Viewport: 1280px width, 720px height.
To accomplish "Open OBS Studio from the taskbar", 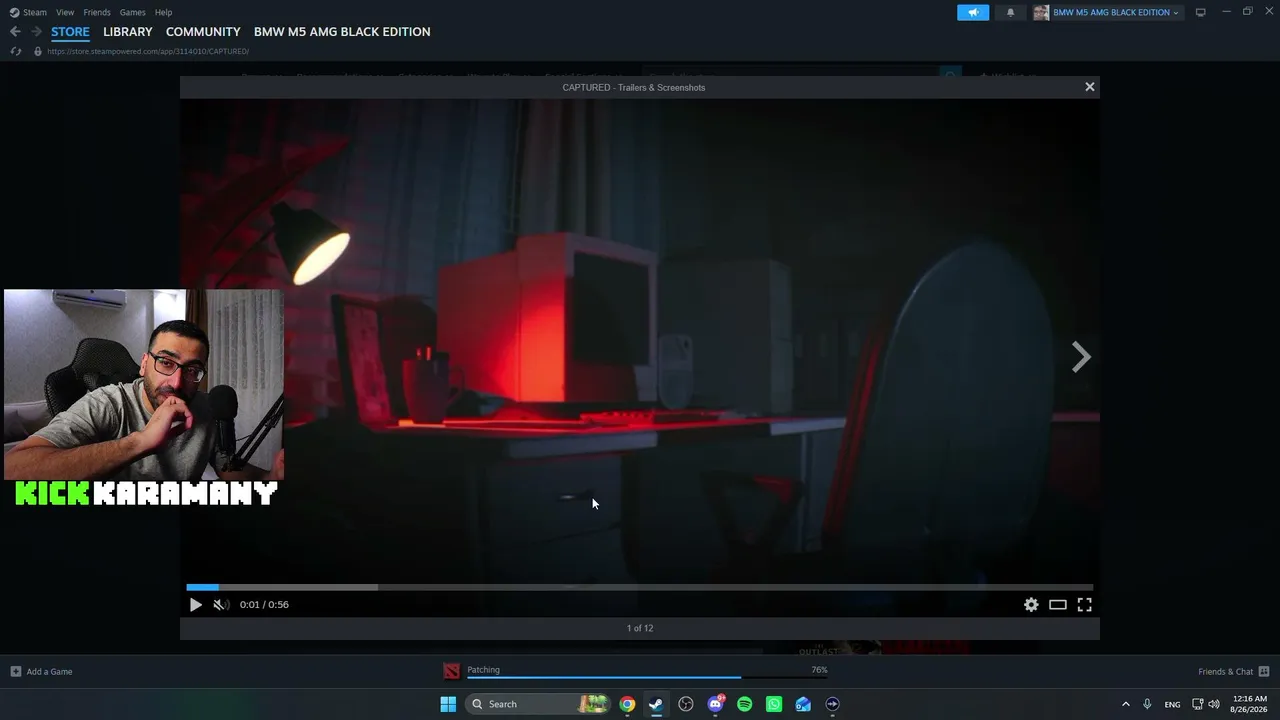I will tap(686, 704).
